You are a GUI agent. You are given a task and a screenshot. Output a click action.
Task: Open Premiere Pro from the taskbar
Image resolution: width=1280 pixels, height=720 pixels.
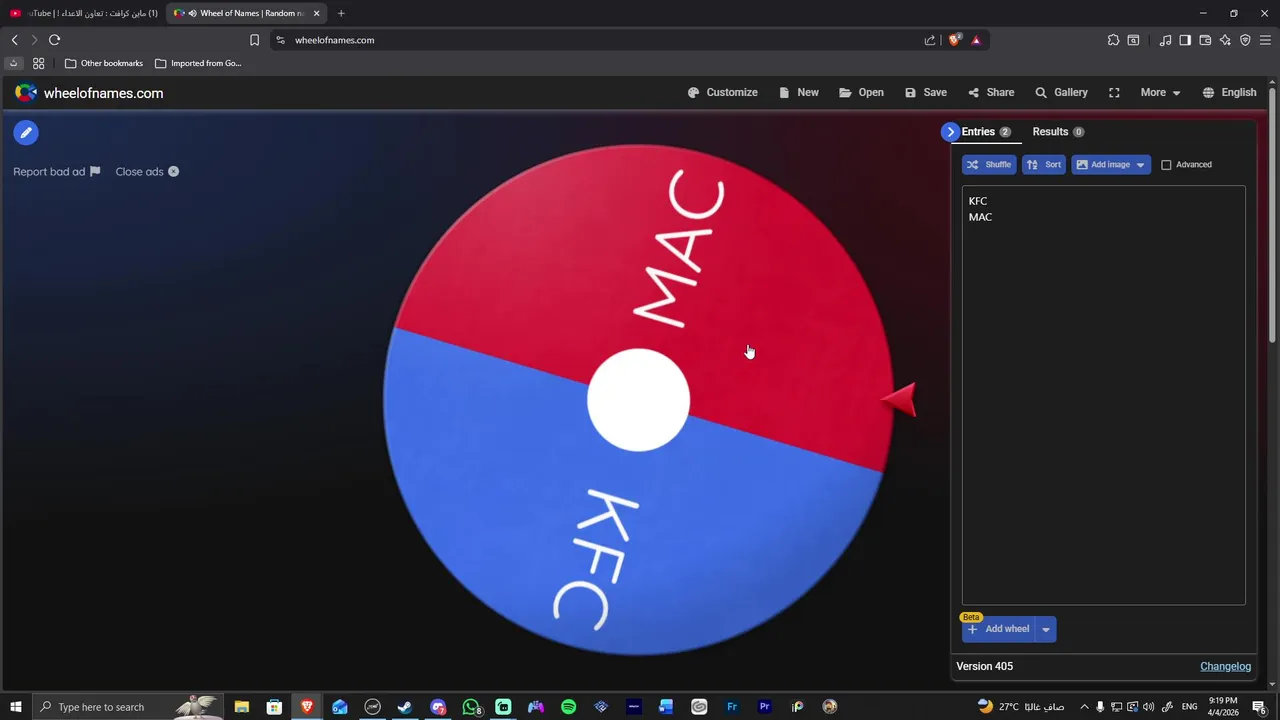(x=765, y=707)
